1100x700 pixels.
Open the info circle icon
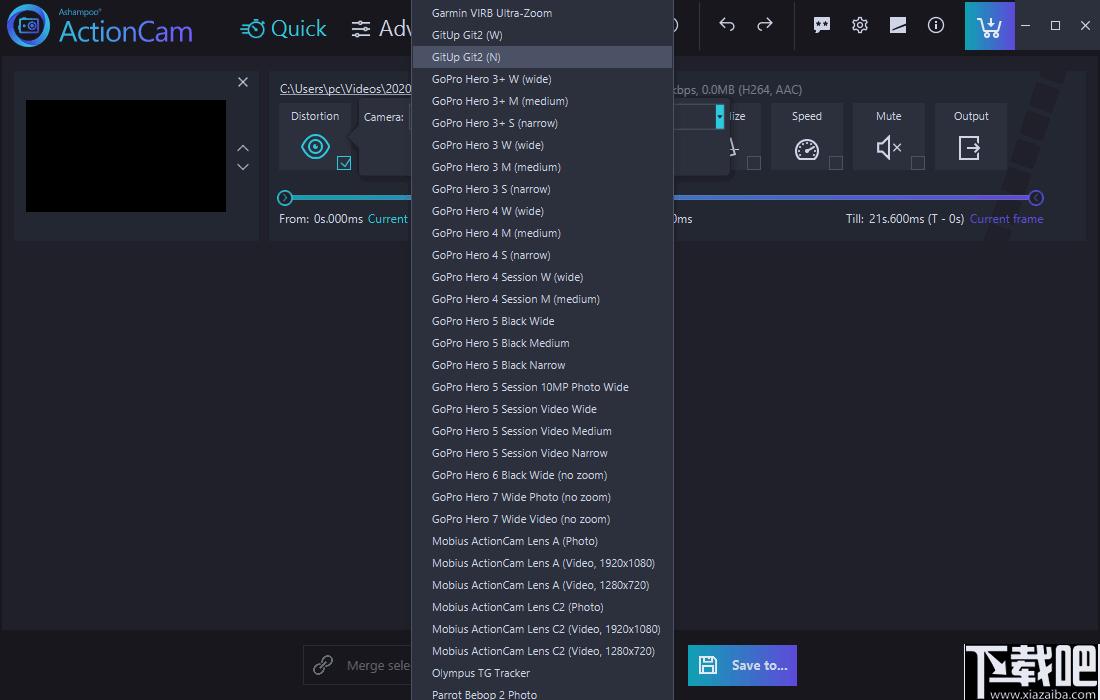pyautogui.click(x=936, y=25)
